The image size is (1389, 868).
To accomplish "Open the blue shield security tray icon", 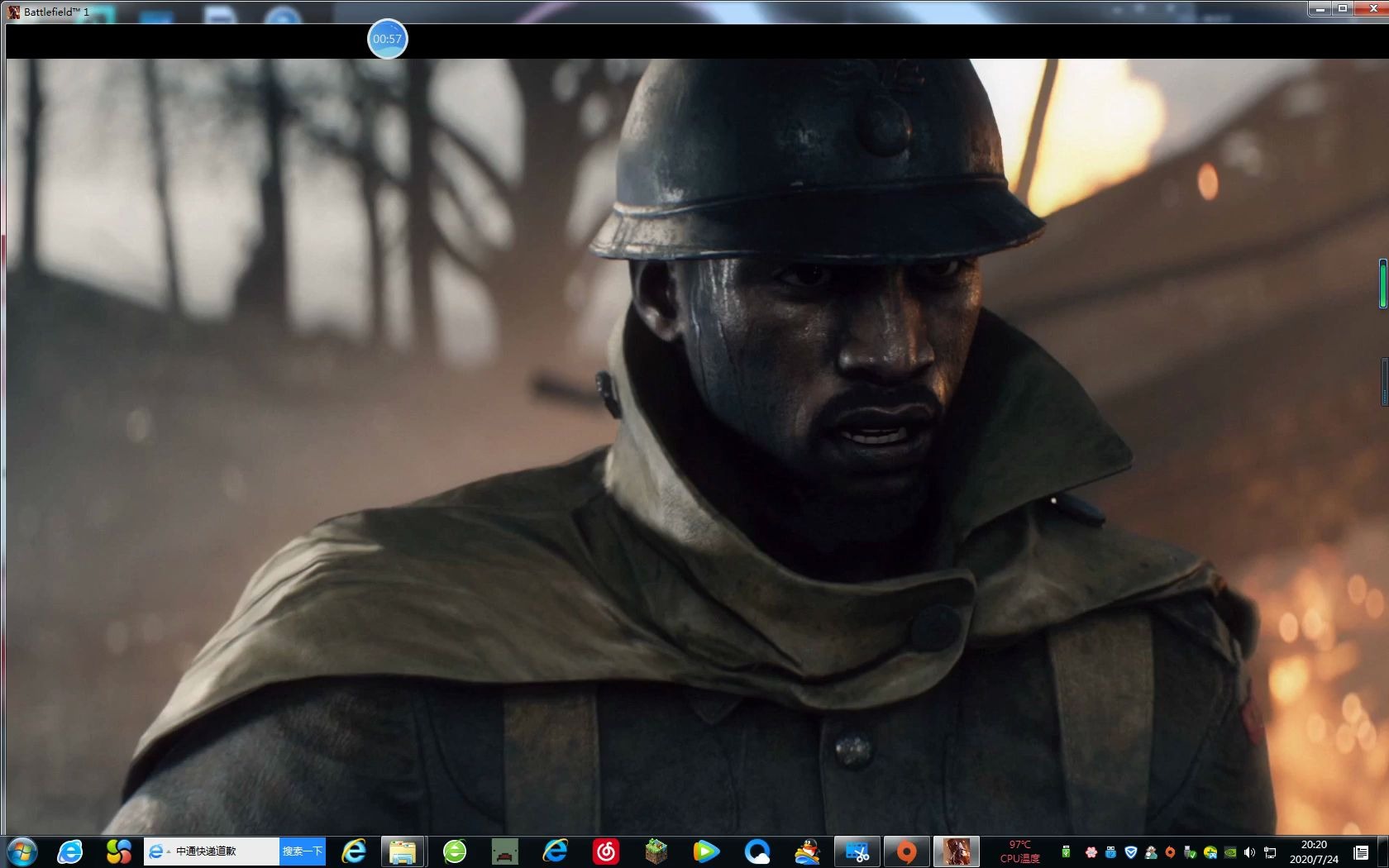I will [1130, 852].
